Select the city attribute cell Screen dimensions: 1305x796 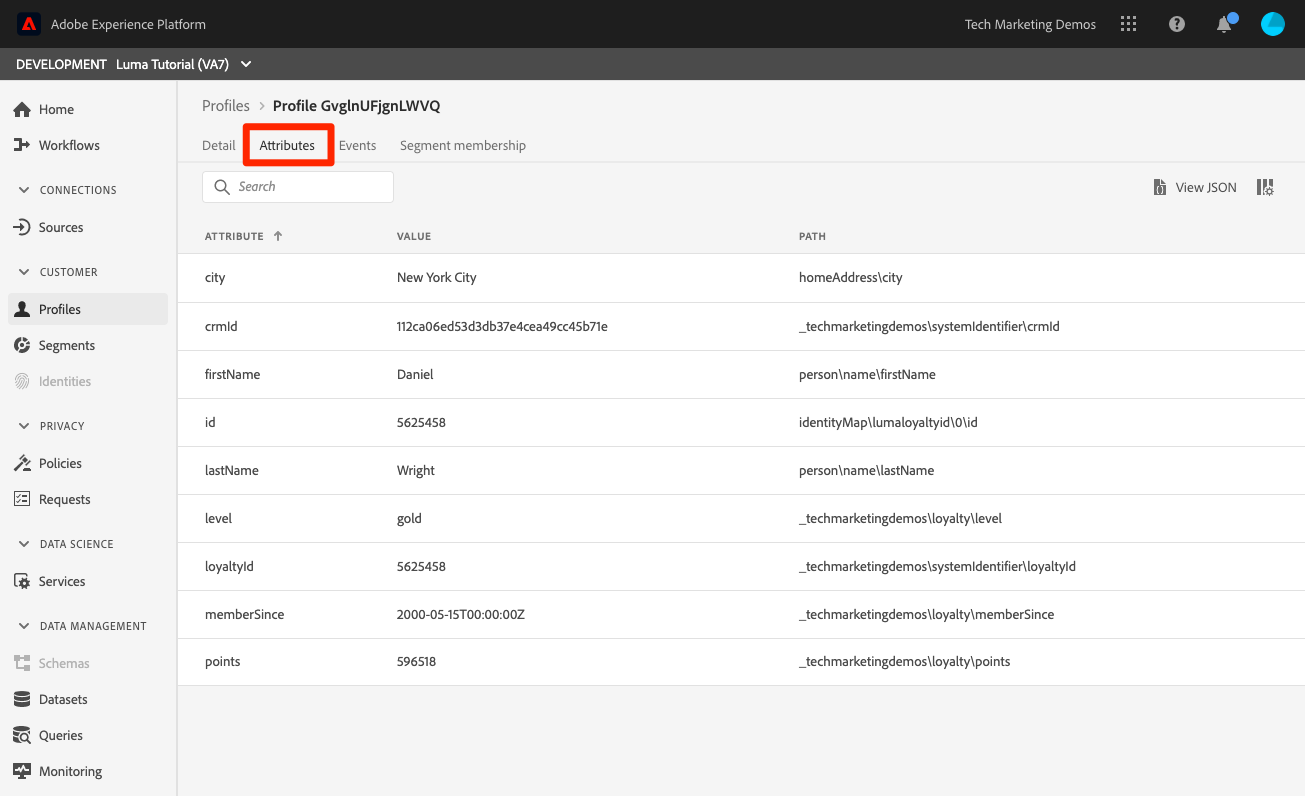pos(215,278)
